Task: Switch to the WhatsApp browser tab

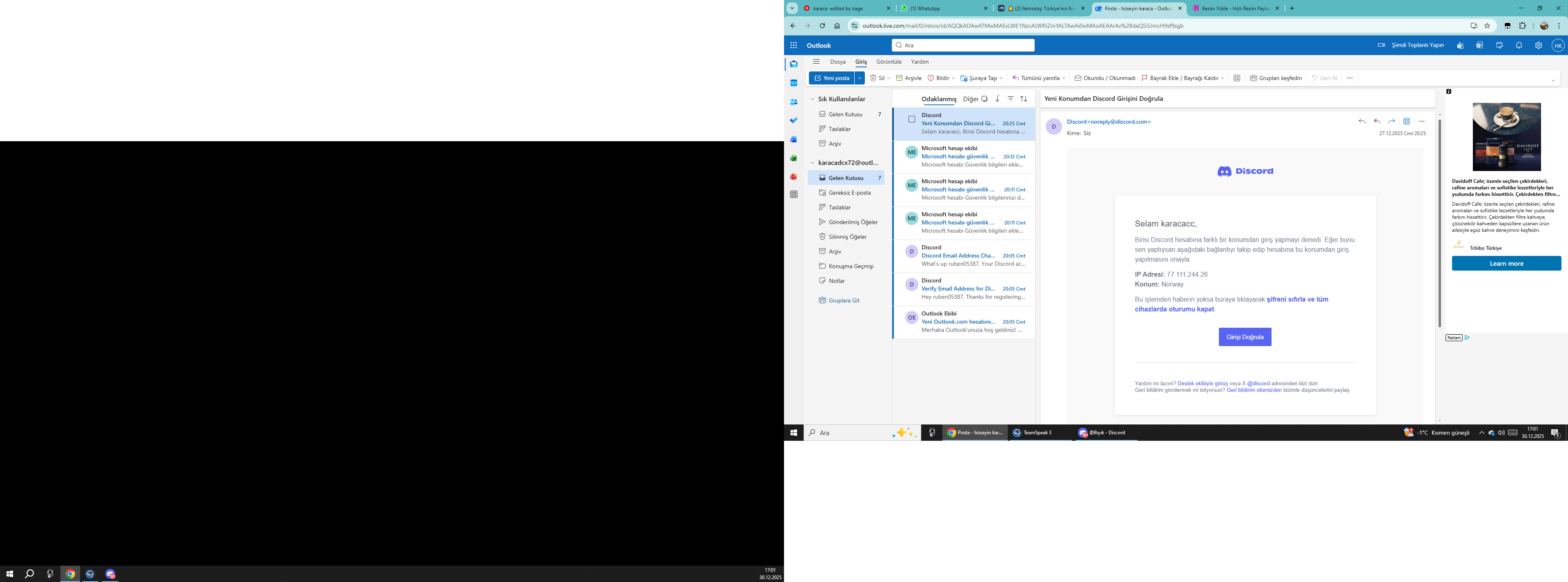Action: (x=943, y=9)
